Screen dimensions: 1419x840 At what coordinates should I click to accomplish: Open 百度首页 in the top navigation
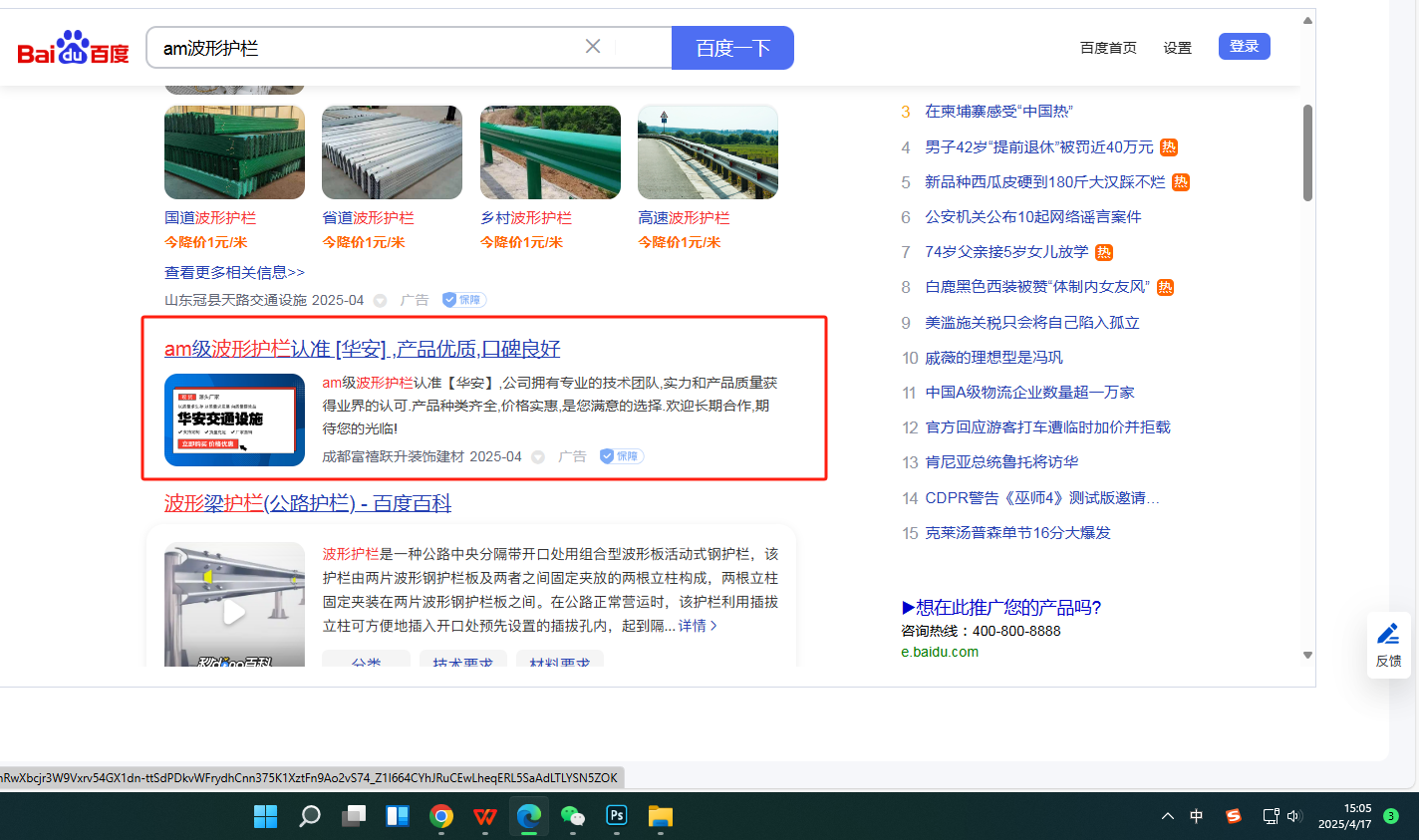pyautogui.click(x=1108, y=48)
